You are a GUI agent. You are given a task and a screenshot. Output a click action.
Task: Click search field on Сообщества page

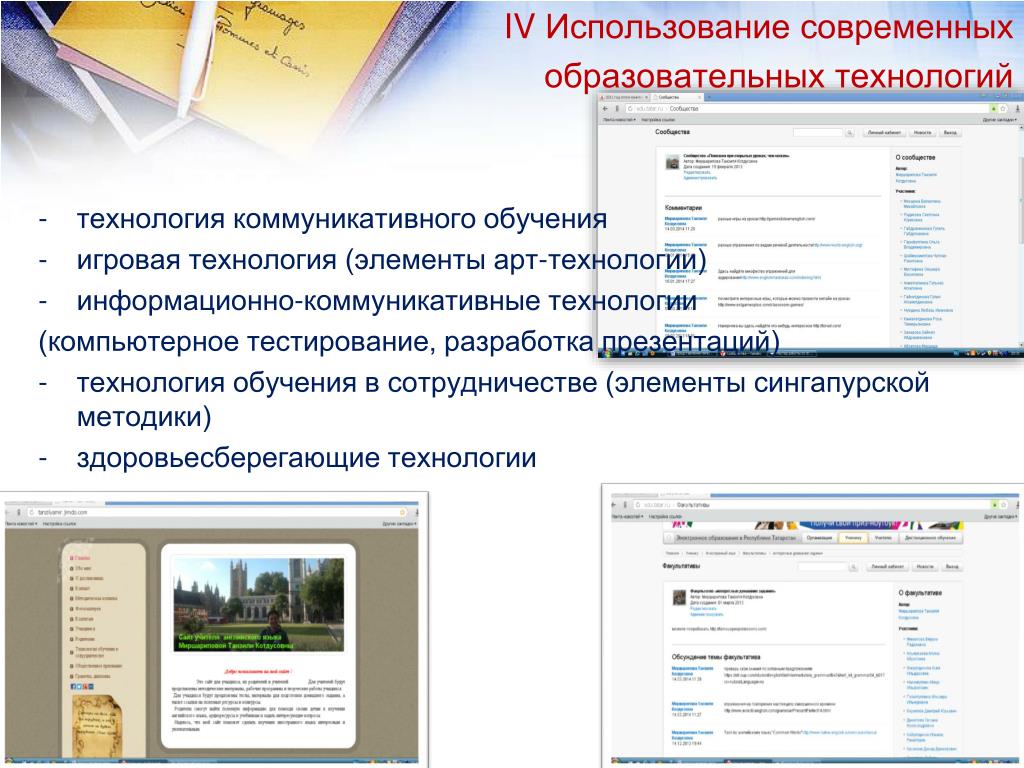(818, 133)
